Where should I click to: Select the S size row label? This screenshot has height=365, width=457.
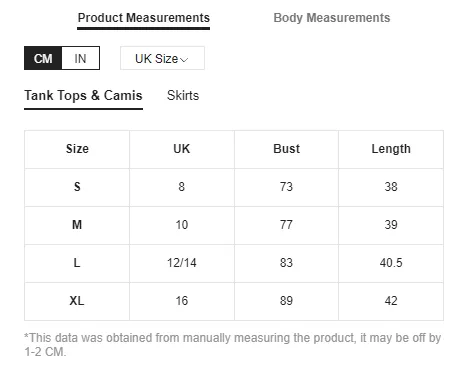click(x=77, y=187)
